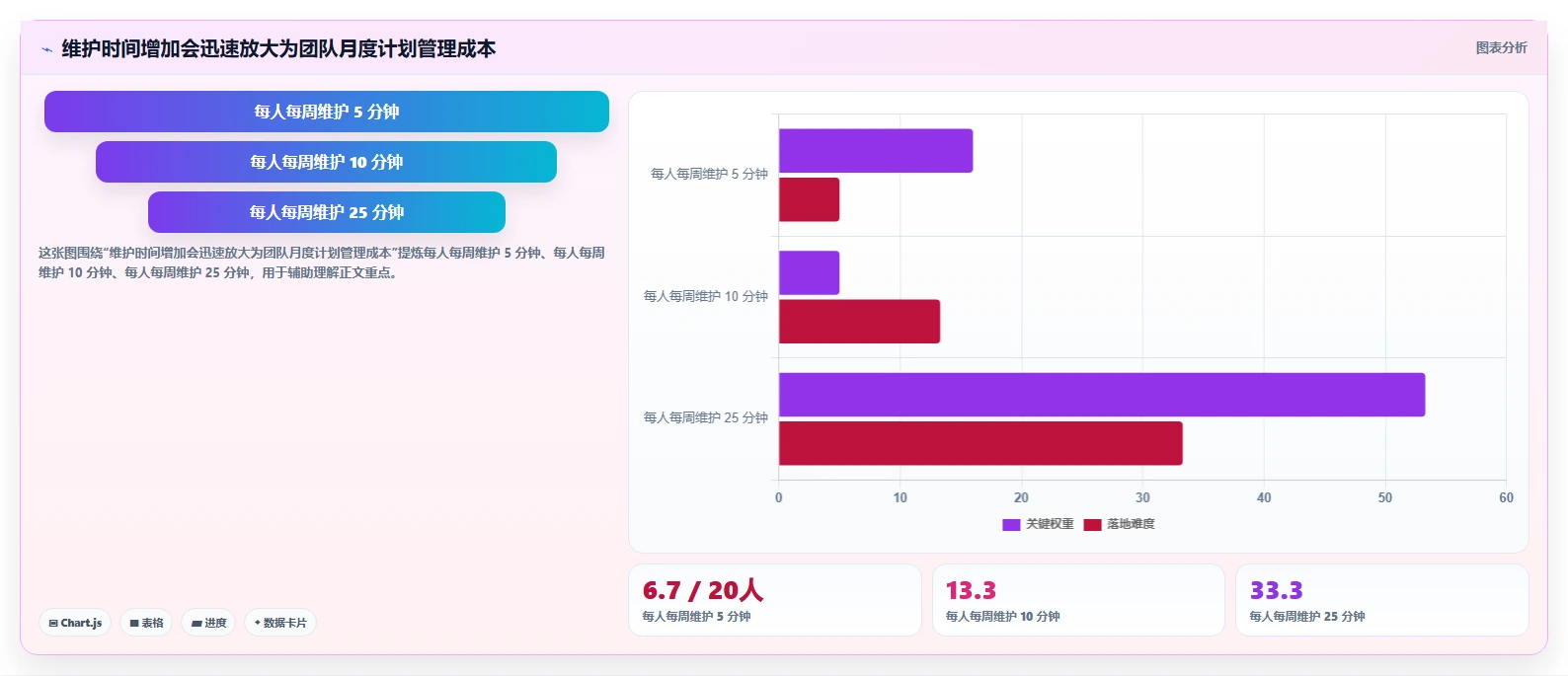This screenshot has height=676, width=1568.
Task: Click the 每人每周维护 10 分钟 caption under 13.3
Action: tap(1002, 616)
